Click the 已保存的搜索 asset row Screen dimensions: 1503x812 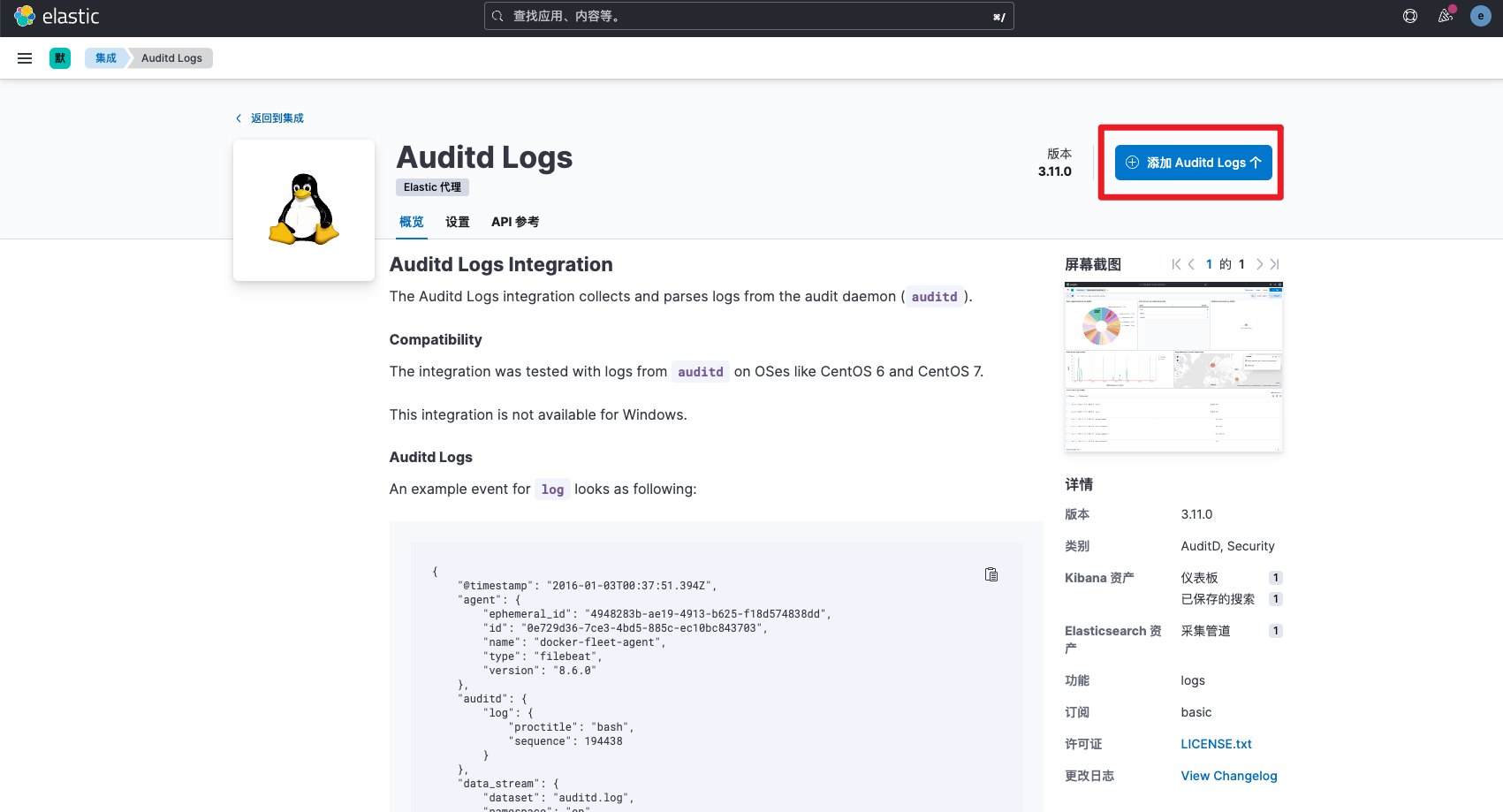click(x=1232, y=599)
